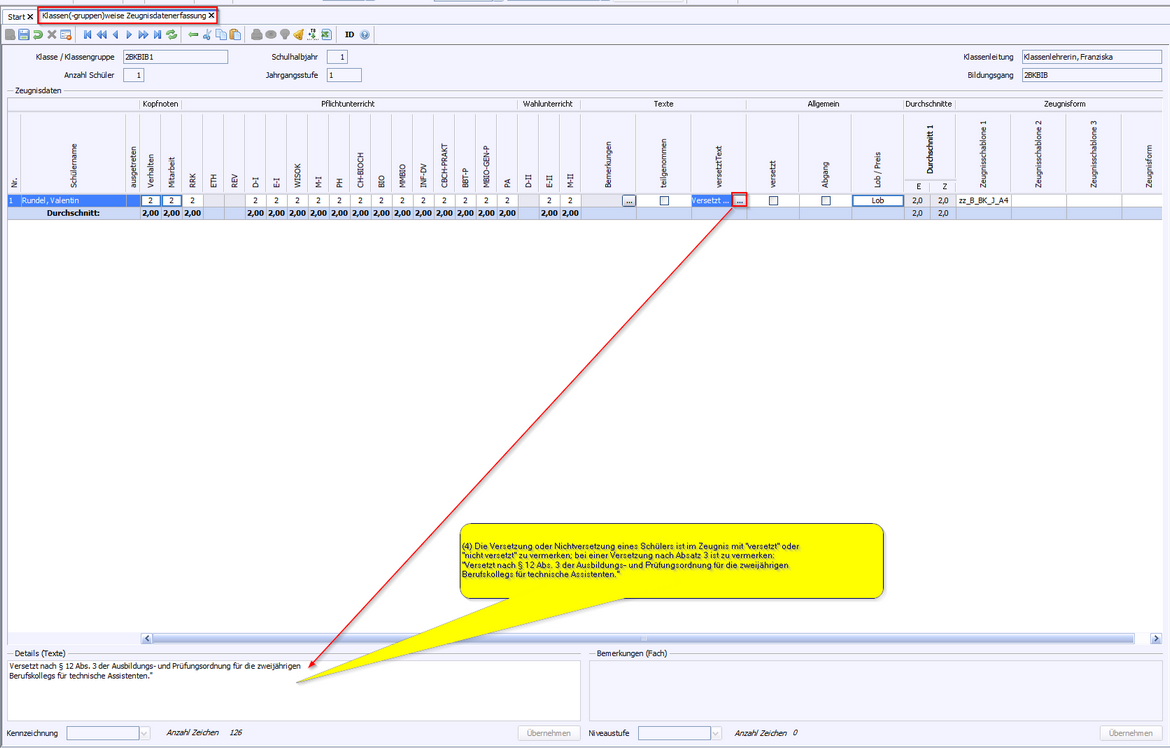Toggle the teilgenommen checkbox for Rundel, Valentin

coord(664,201)
